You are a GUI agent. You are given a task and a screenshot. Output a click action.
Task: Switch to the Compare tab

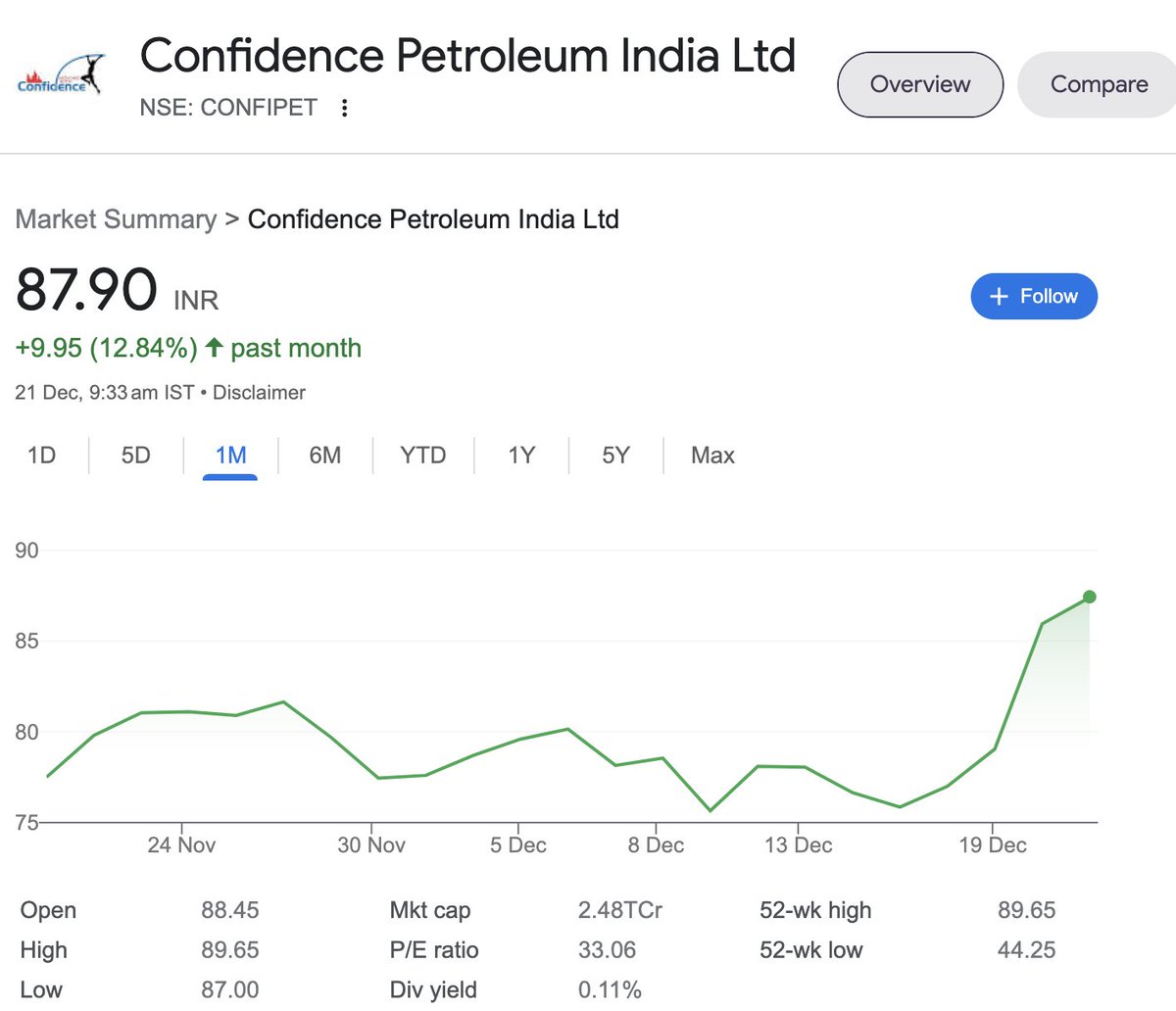tap(1099, 84)
